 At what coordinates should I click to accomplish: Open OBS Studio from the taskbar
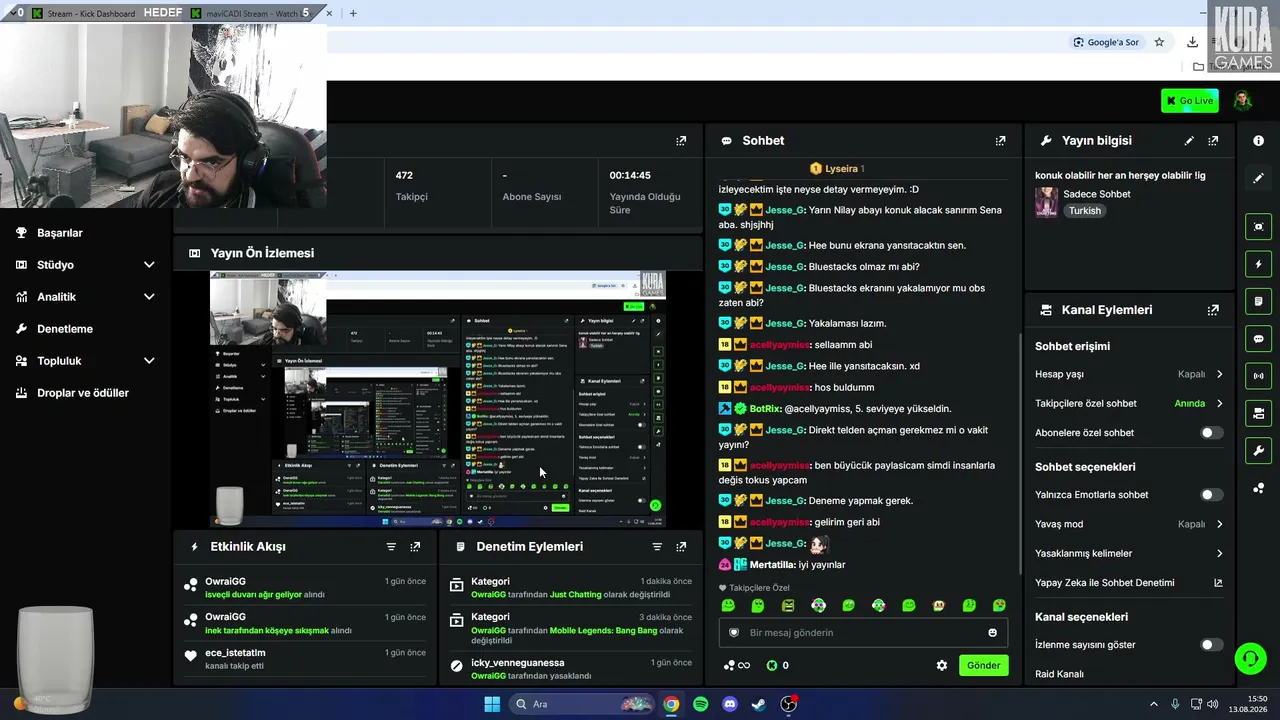(789, 704)
